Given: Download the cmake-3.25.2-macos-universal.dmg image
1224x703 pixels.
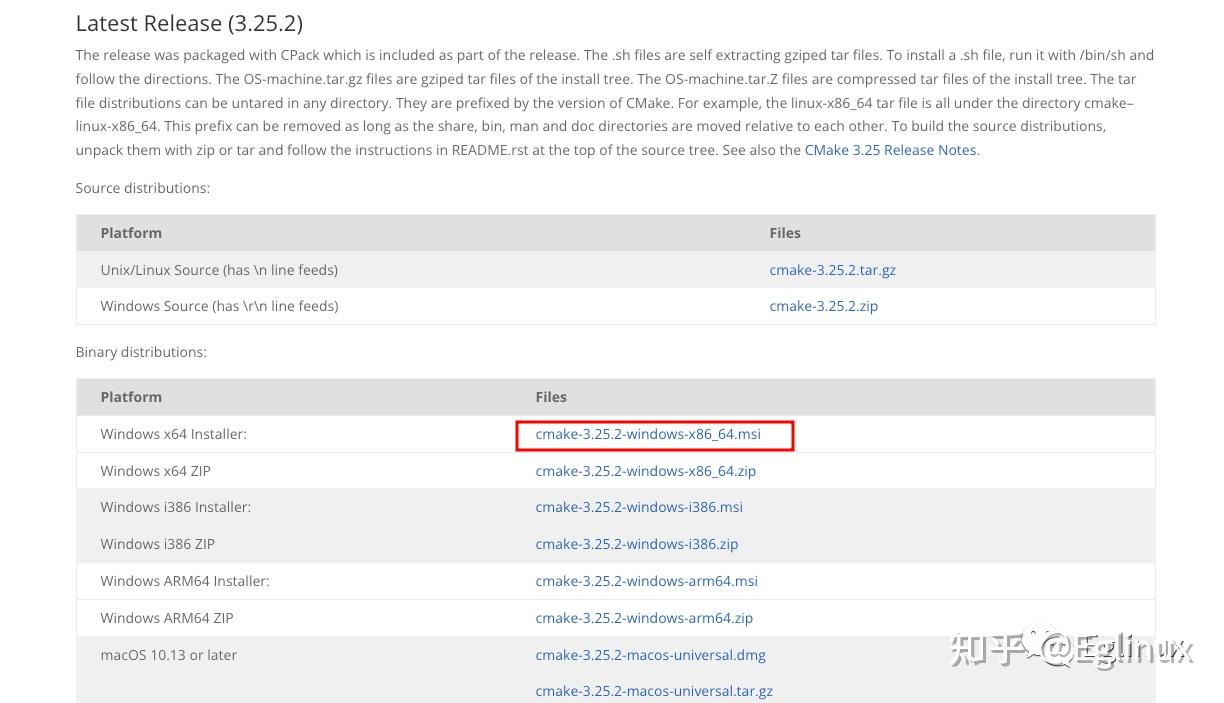Looking at the screenshot, I should click(x=650, y=655).
